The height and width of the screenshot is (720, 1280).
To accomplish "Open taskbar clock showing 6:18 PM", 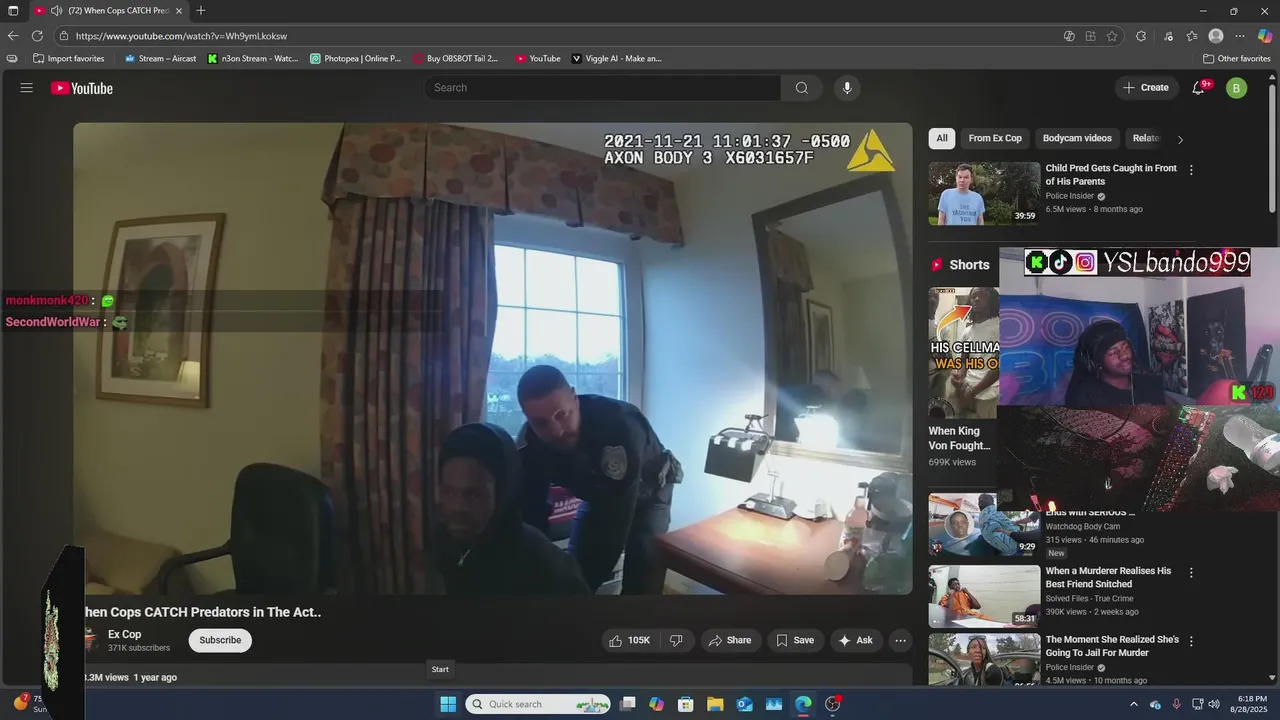I will click(1252, 704).
